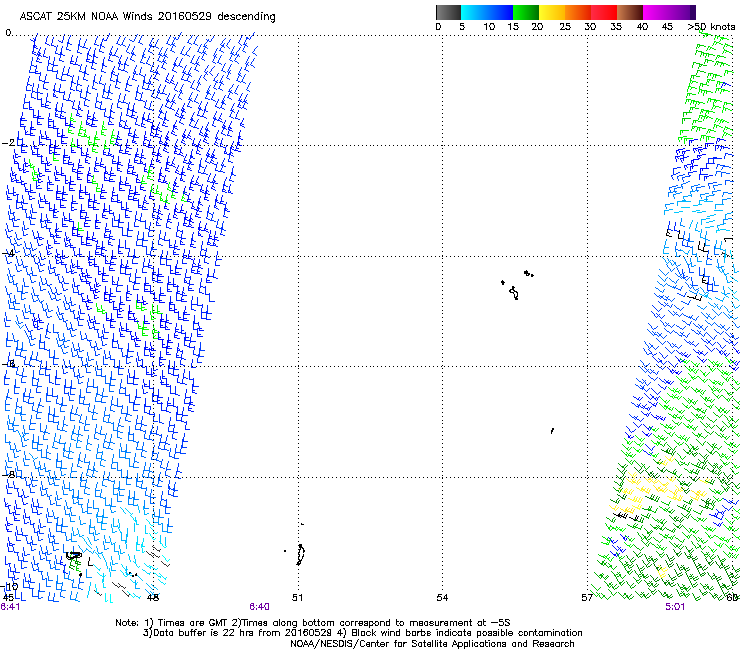
Task: Click the legend label '25' under color bar
Action: coord(565,26)
